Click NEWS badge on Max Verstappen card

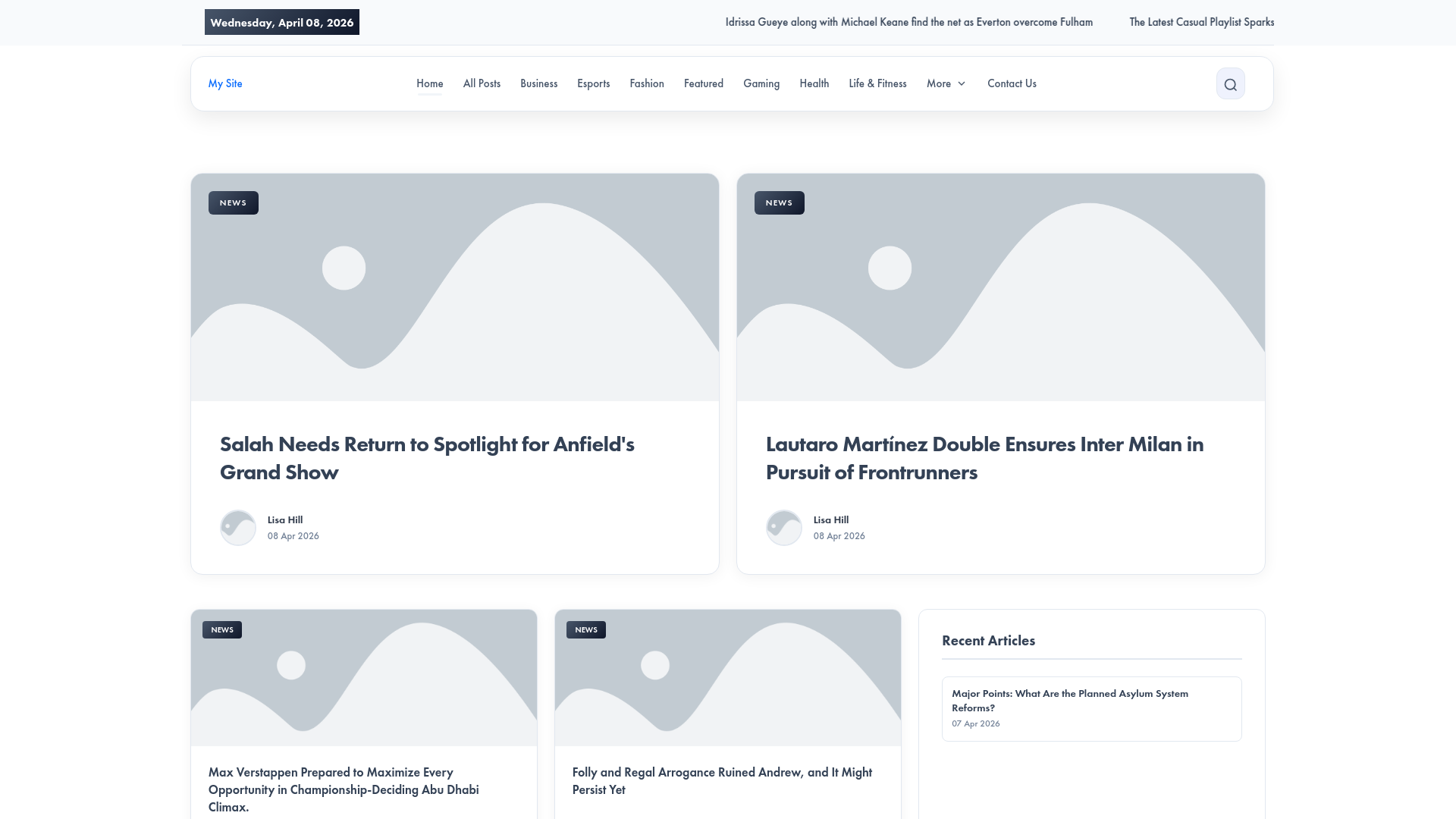[x=222, y=630]
